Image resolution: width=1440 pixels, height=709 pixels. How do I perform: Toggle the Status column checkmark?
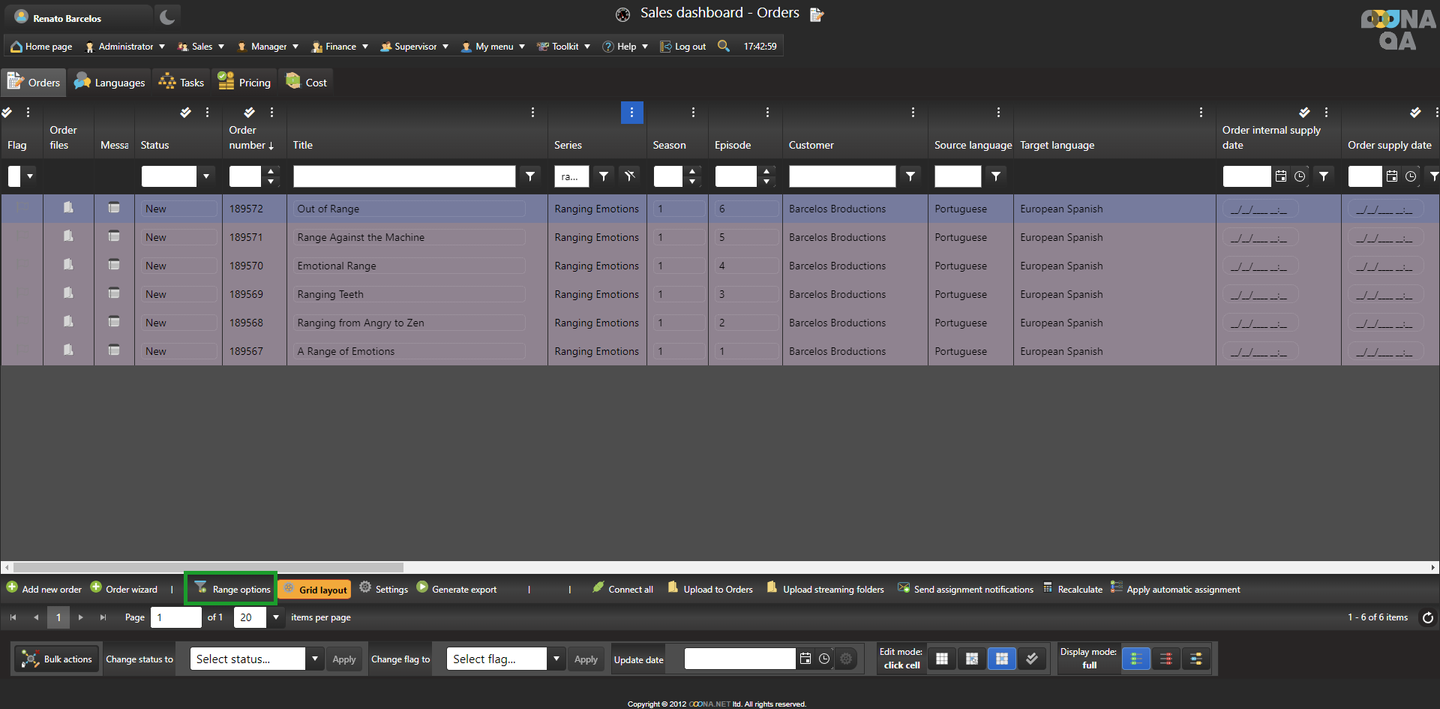(185, 113)
